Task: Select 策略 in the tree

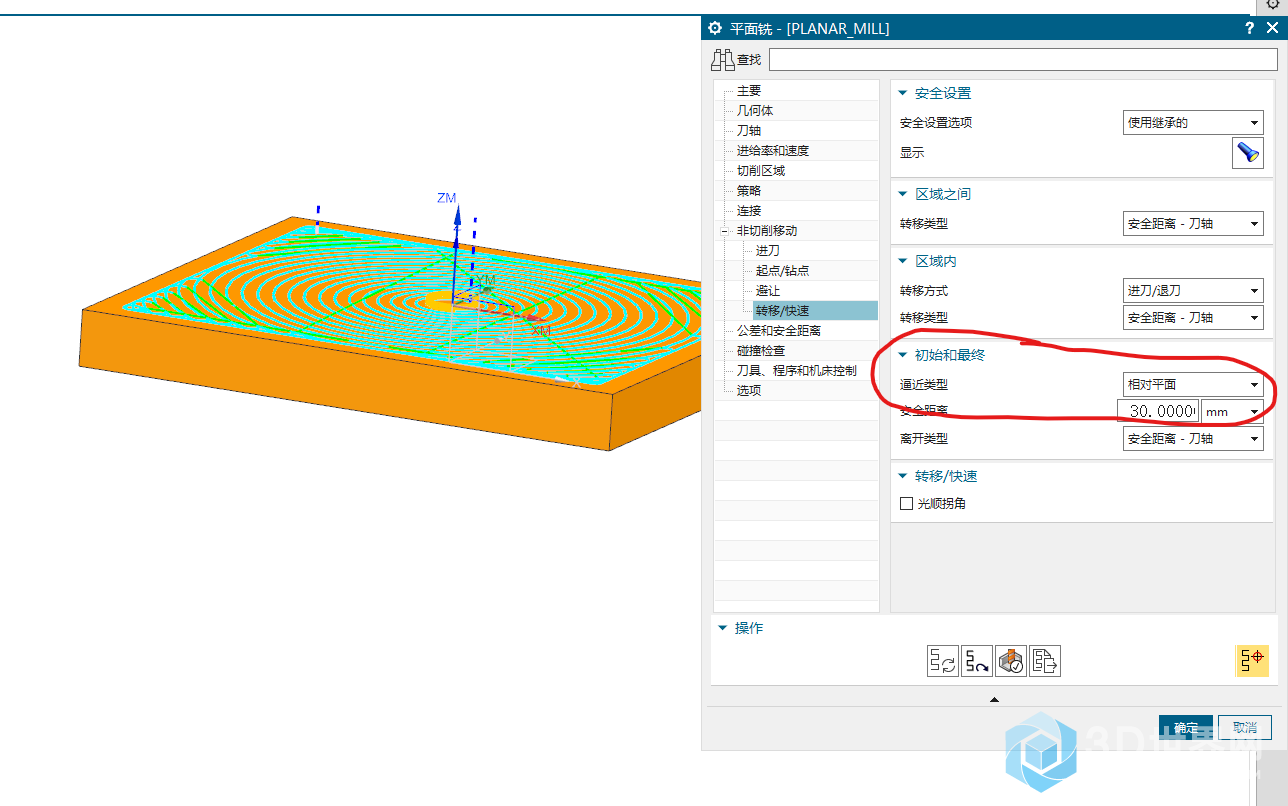Action: 749,191
